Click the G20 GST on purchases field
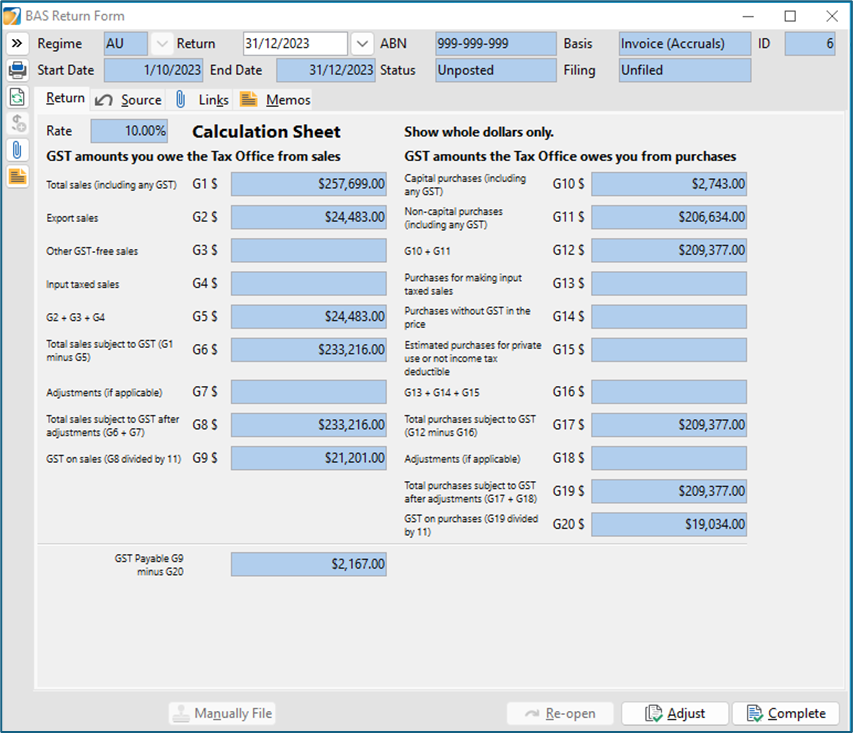The height and width of the screenshot is (733, 853). (x=669, y=525)
